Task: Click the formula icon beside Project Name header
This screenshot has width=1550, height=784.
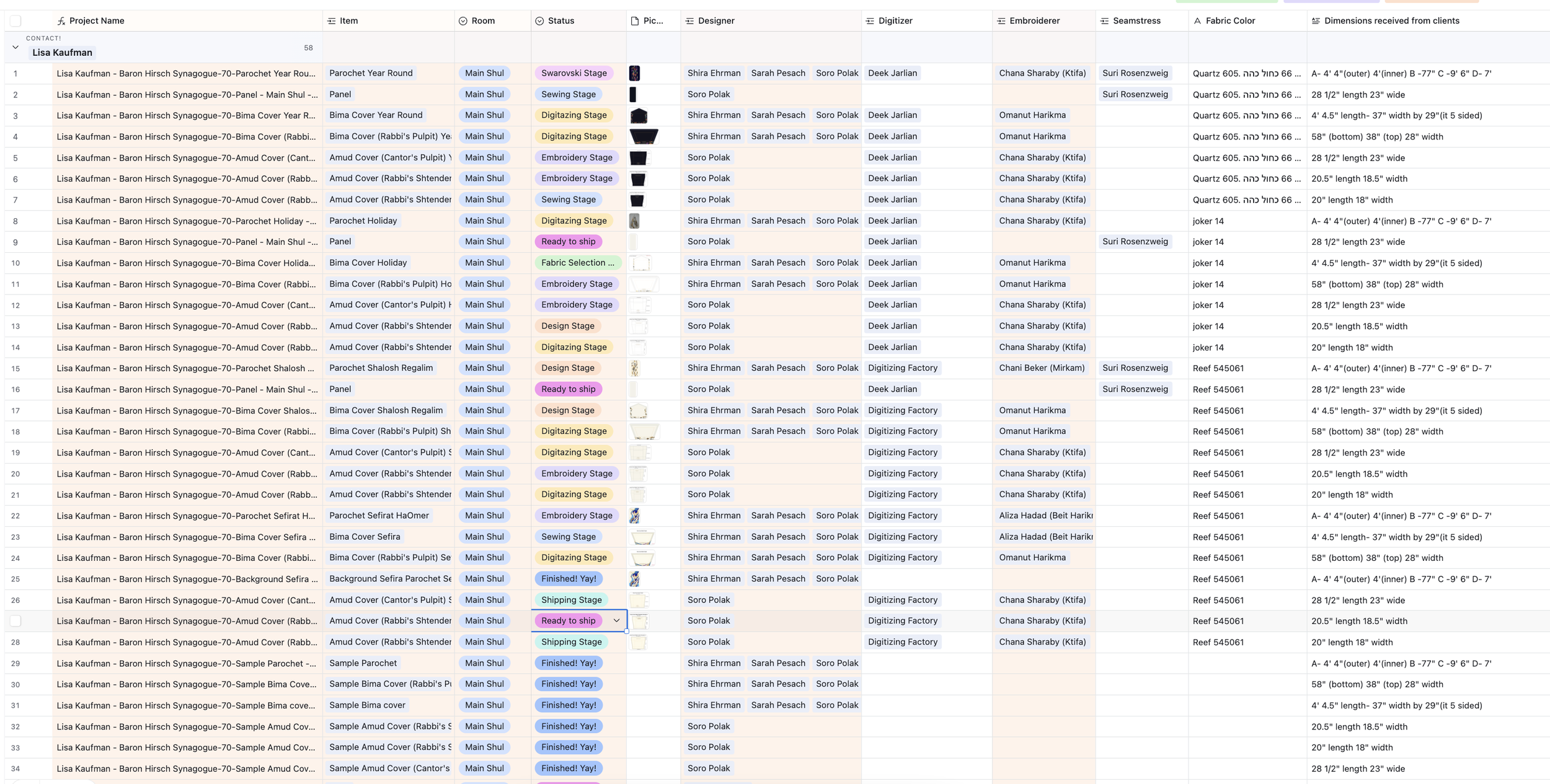Action: (61, 21)
